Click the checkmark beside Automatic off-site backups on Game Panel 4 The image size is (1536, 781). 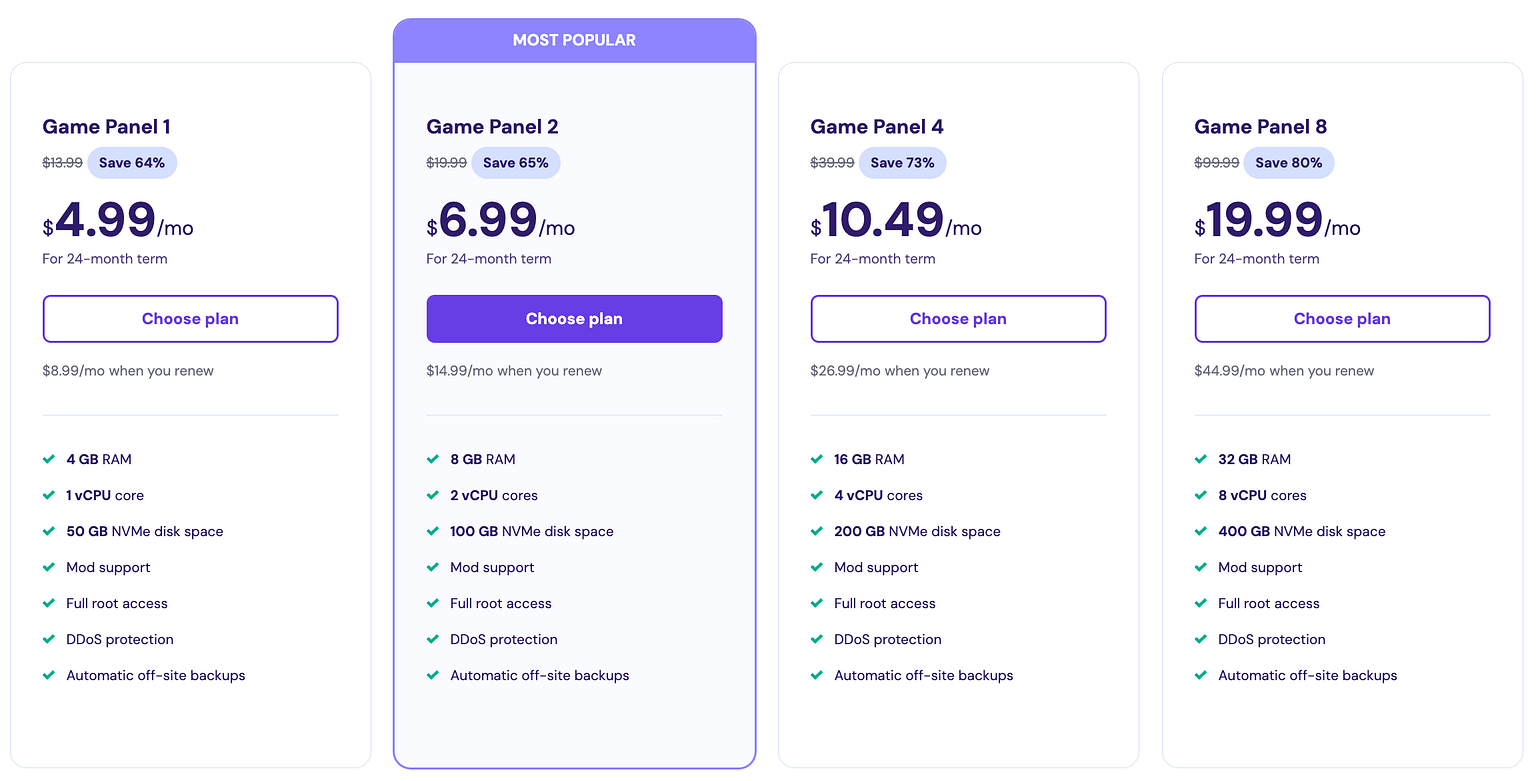coord(816,675)
